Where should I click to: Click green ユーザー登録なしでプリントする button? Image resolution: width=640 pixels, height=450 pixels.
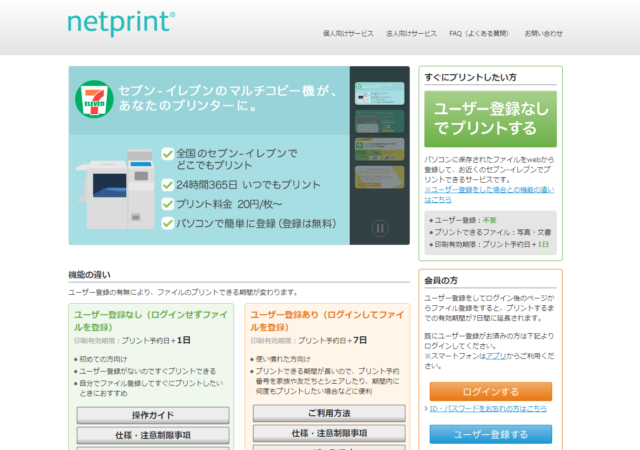tap(490, 119)
